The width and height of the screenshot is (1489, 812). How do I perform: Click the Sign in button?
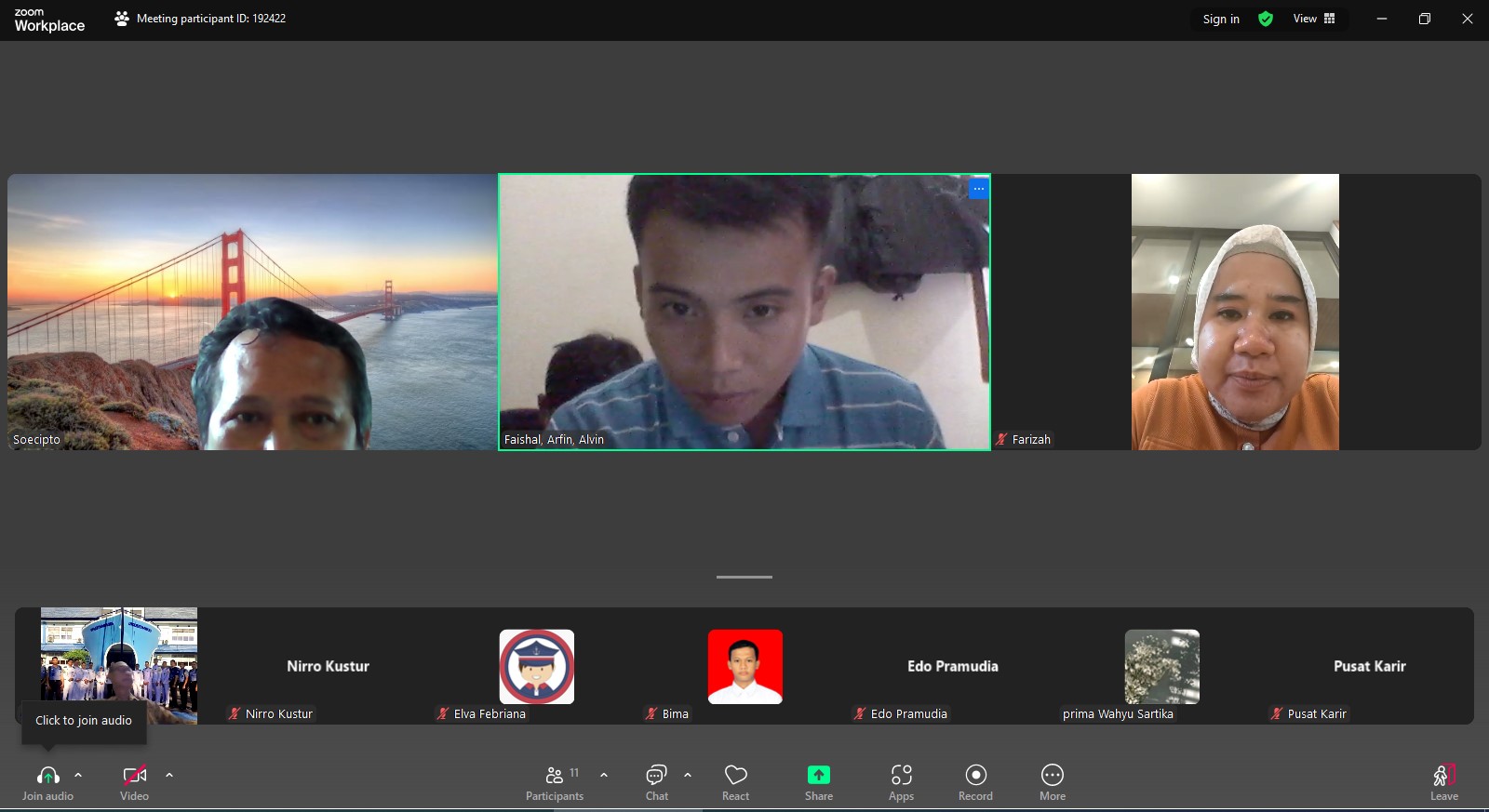1220,19
